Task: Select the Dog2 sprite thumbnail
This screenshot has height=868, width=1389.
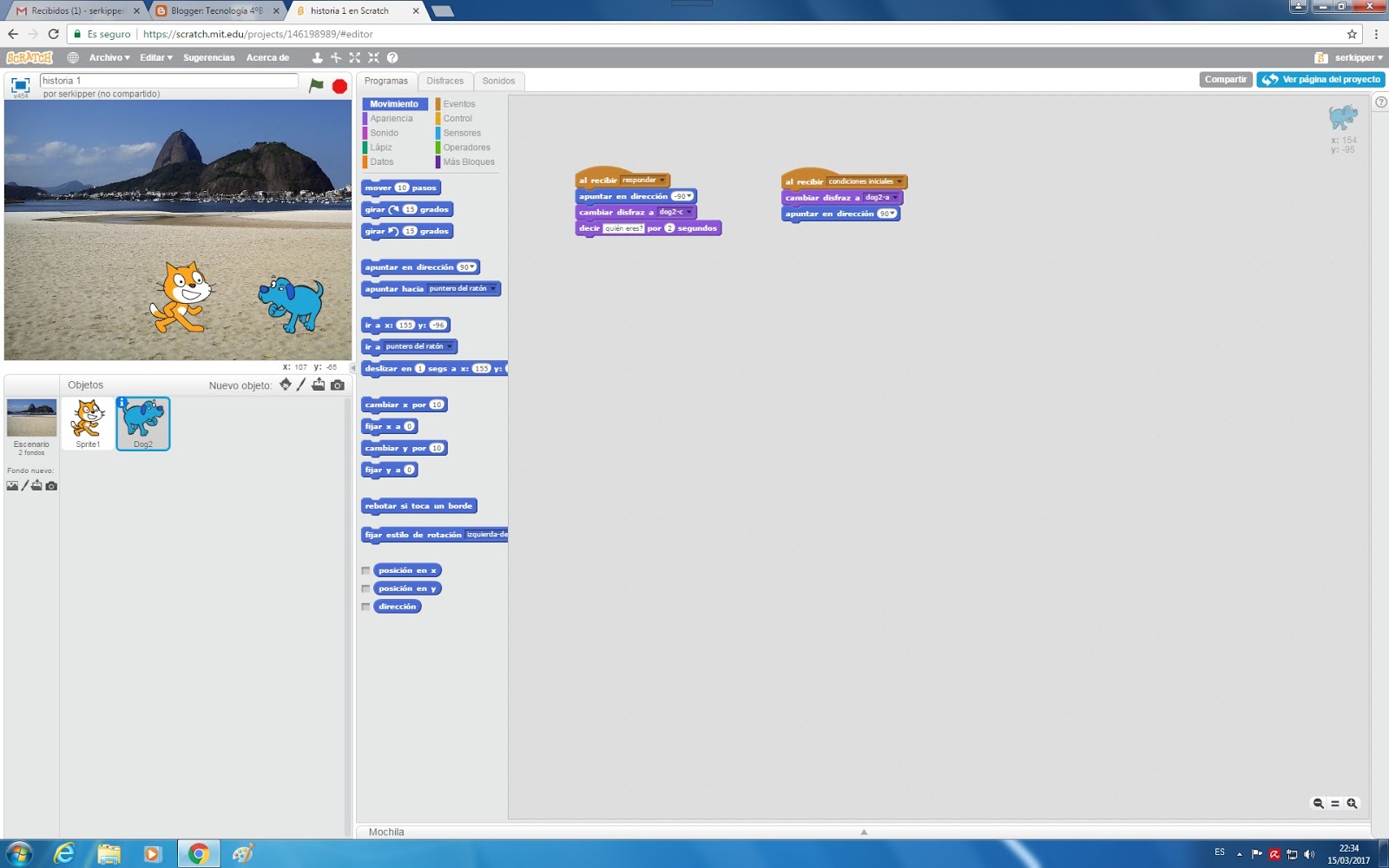Action: coord(142,424)
